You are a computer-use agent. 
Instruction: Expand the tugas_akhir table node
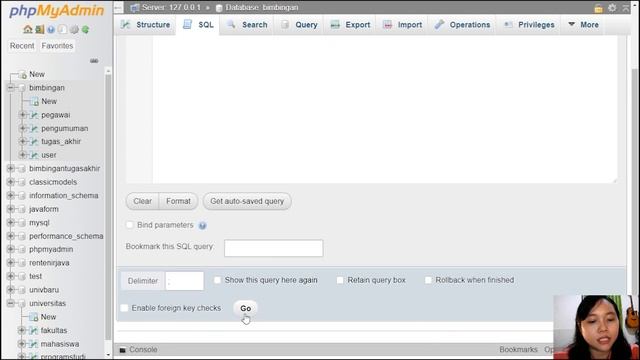coord(23,141)
